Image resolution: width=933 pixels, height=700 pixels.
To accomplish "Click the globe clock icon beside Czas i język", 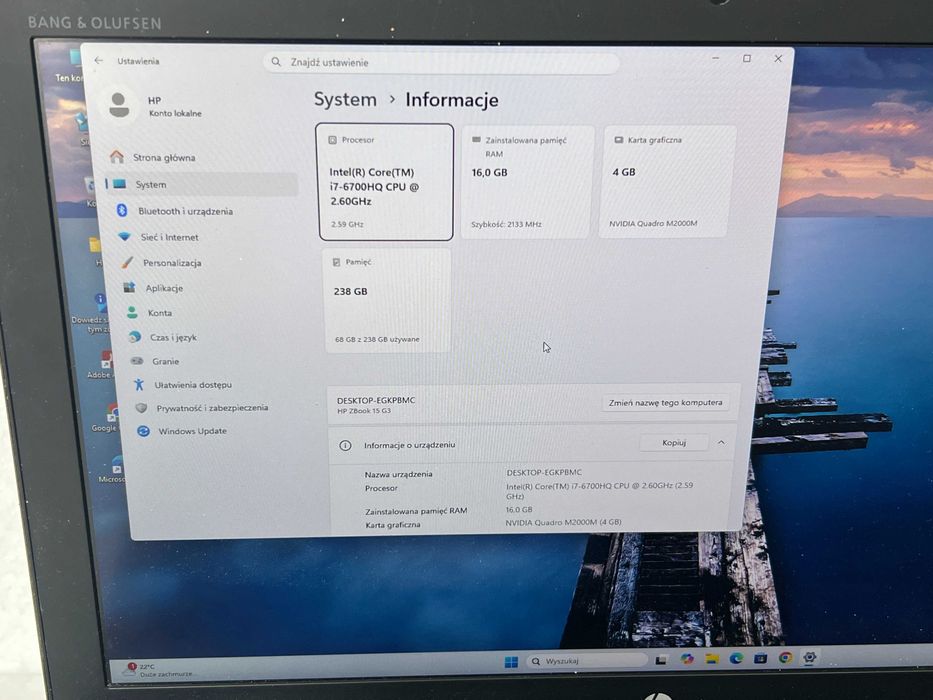I will [135, 337].
